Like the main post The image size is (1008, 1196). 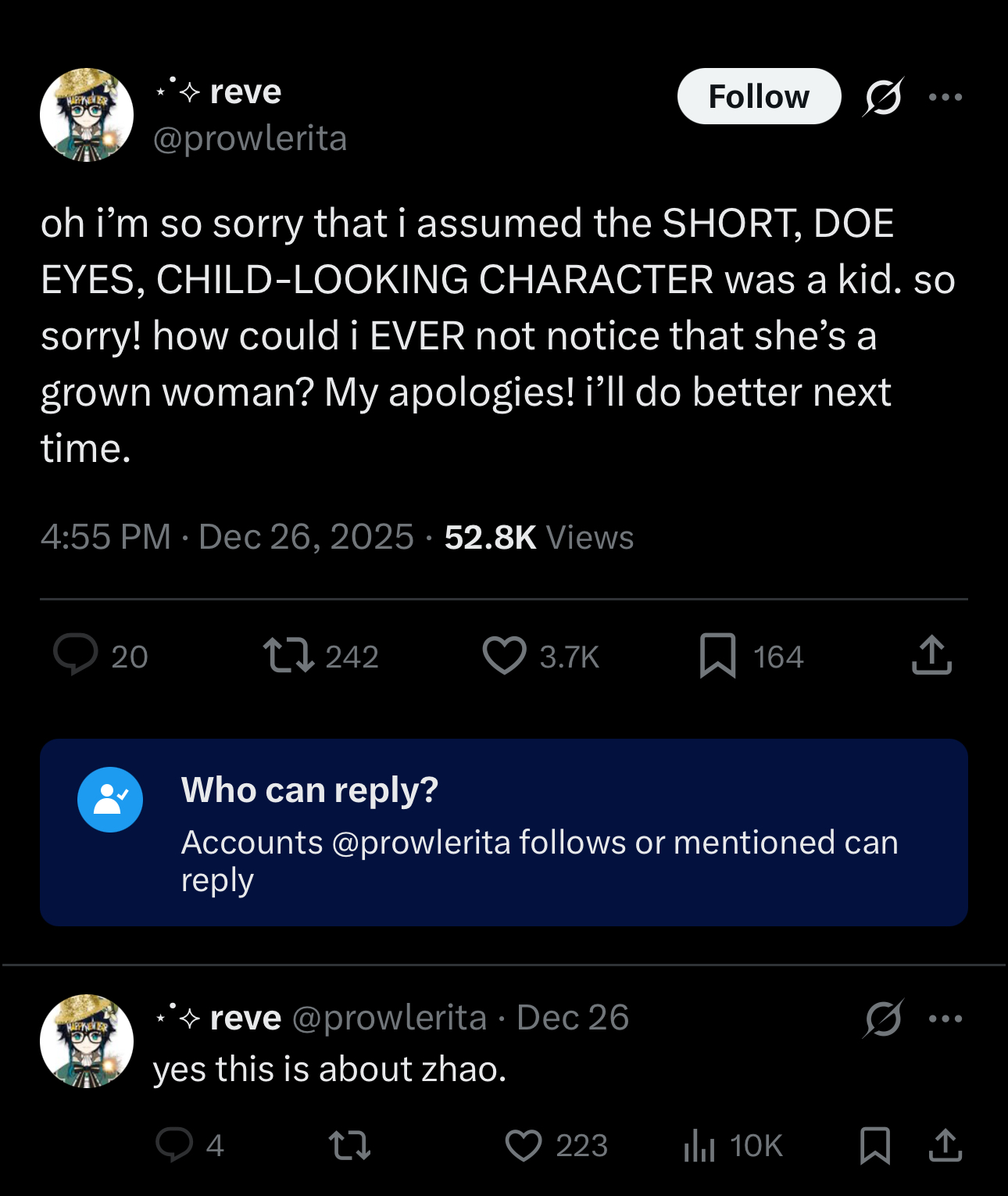tap(504, 655)
